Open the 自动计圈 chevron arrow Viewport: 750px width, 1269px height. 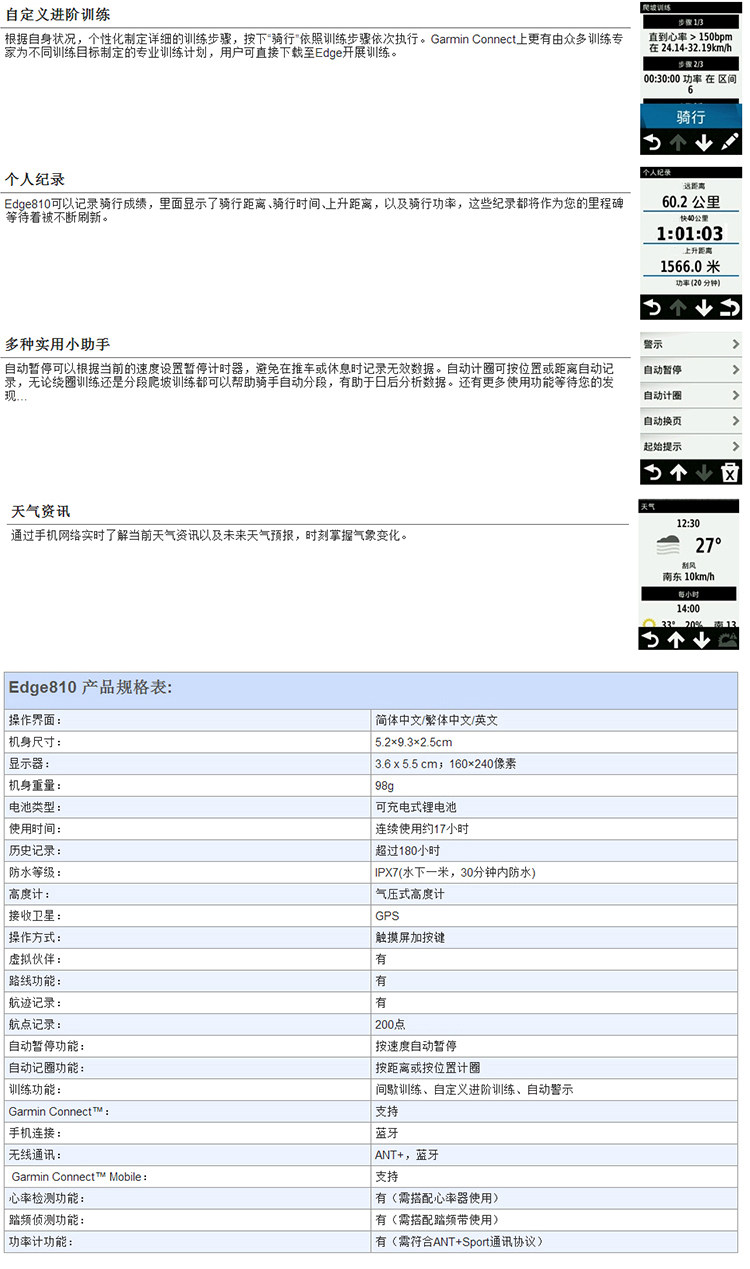pos(735,396)
